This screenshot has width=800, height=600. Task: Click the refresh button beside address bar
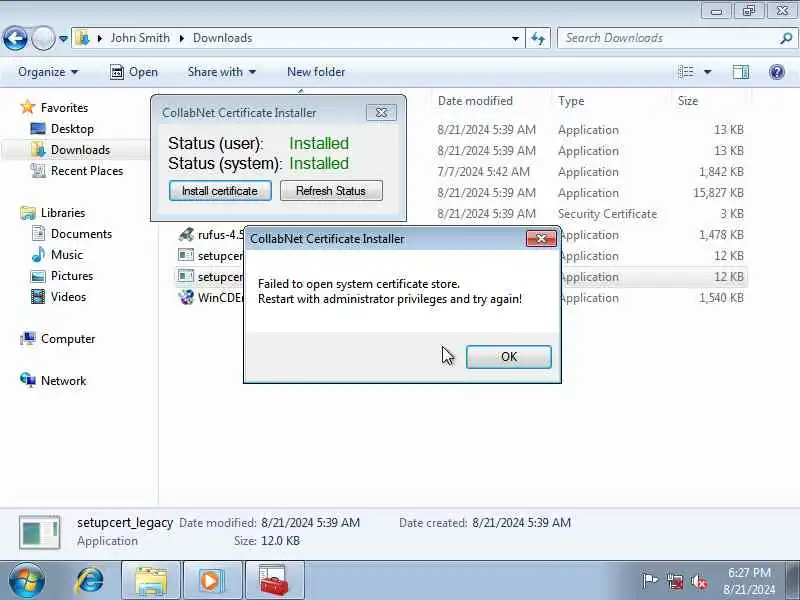pyautogui.click(x=538, y=38)
